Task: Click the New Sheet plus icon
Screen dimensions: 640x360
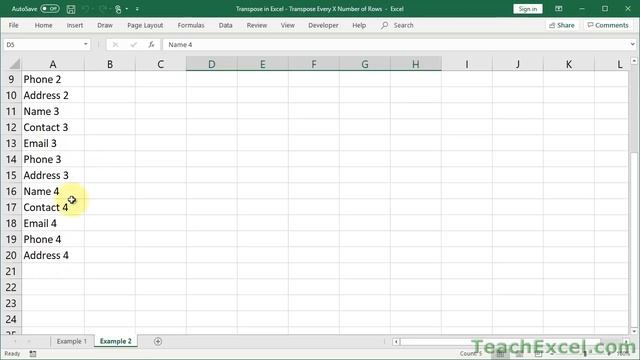Action: pyautogui.click(x=158, y=341)
